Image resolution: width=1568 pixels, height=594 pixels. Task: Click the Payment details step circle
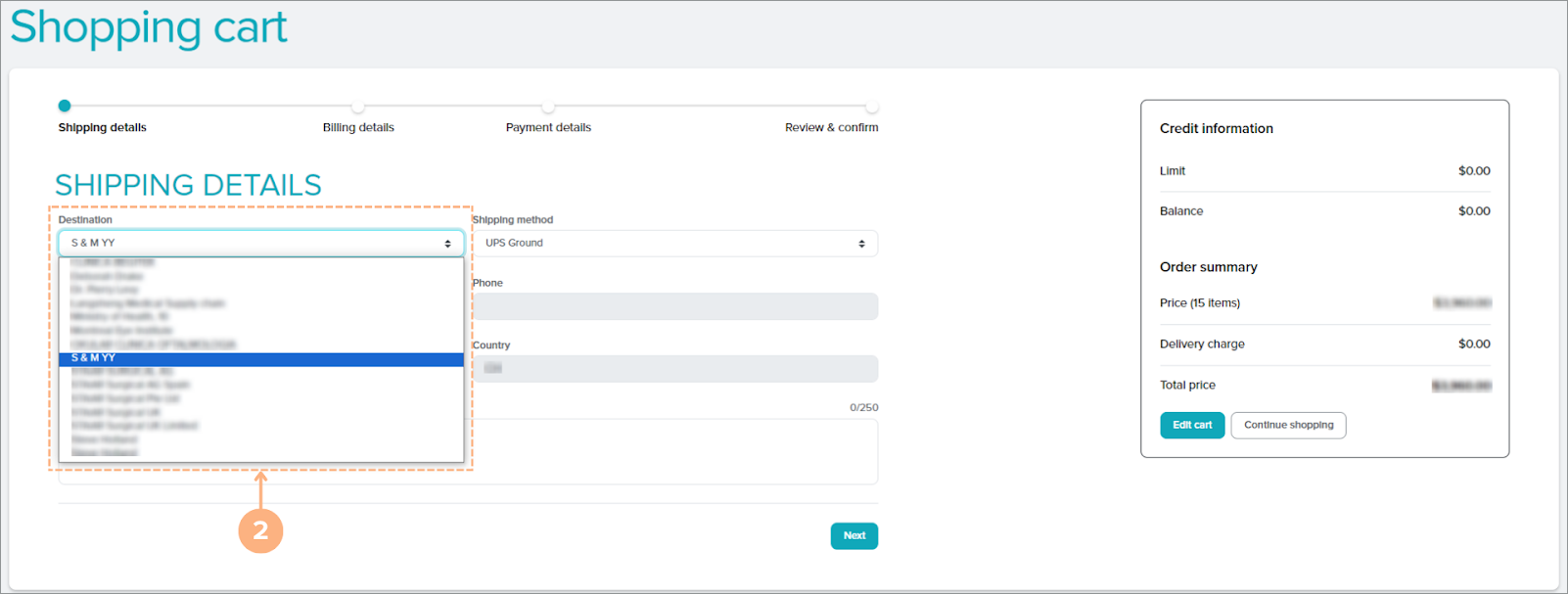tap(548, 106)
